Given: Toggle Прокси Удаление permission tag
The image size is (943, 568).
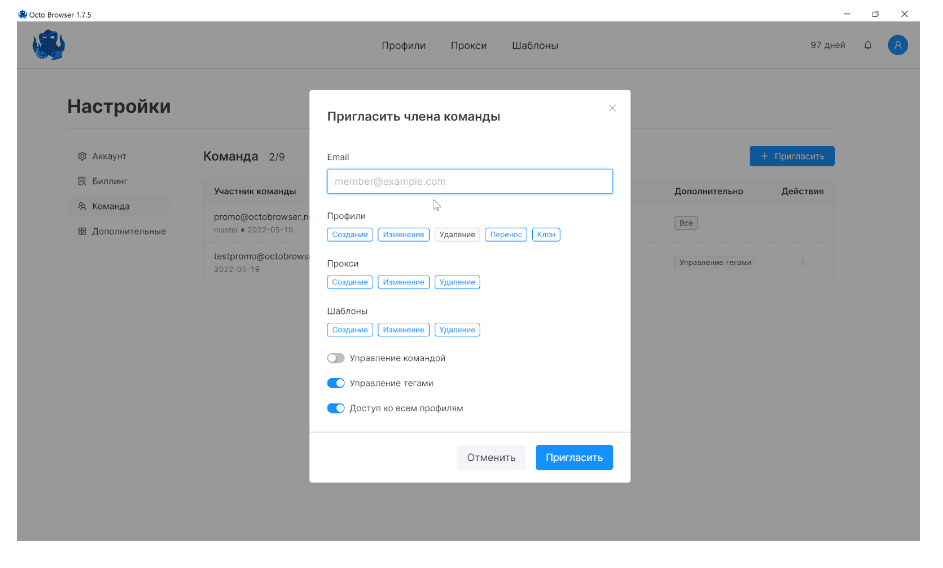Looking at the screenshot, I should click(x=457, y=282).
